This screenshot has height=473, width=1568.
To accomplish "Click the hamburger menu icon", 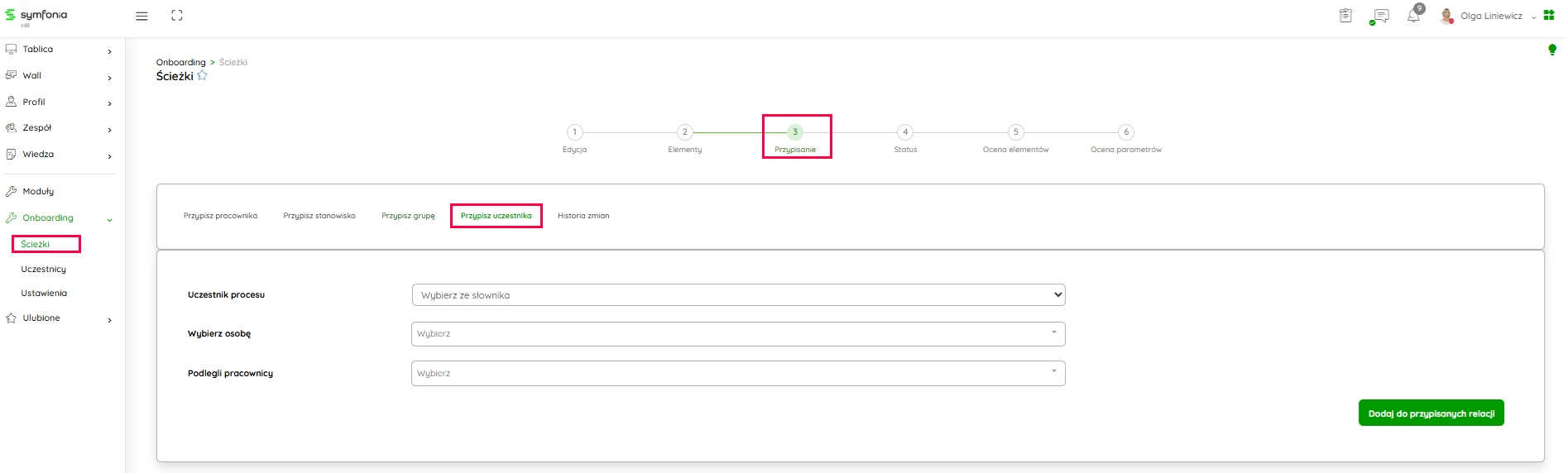I will (x=141, y=16).
